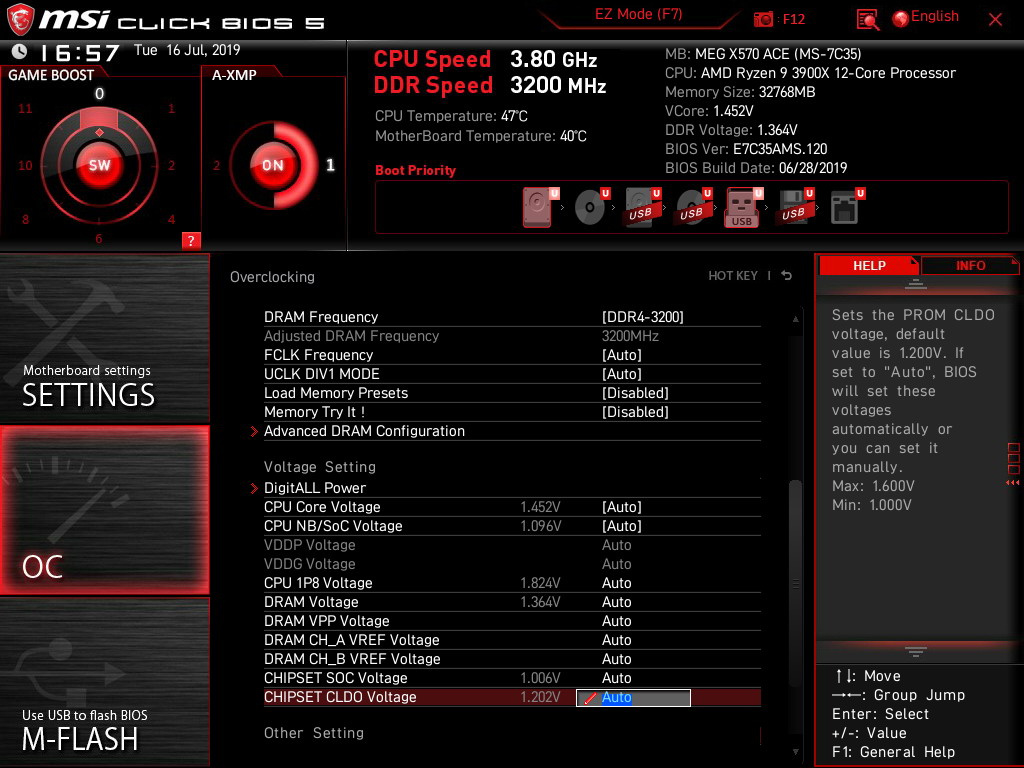
Task: Click the scroll down arrow of settings list
Action: [x=795, y=752]
